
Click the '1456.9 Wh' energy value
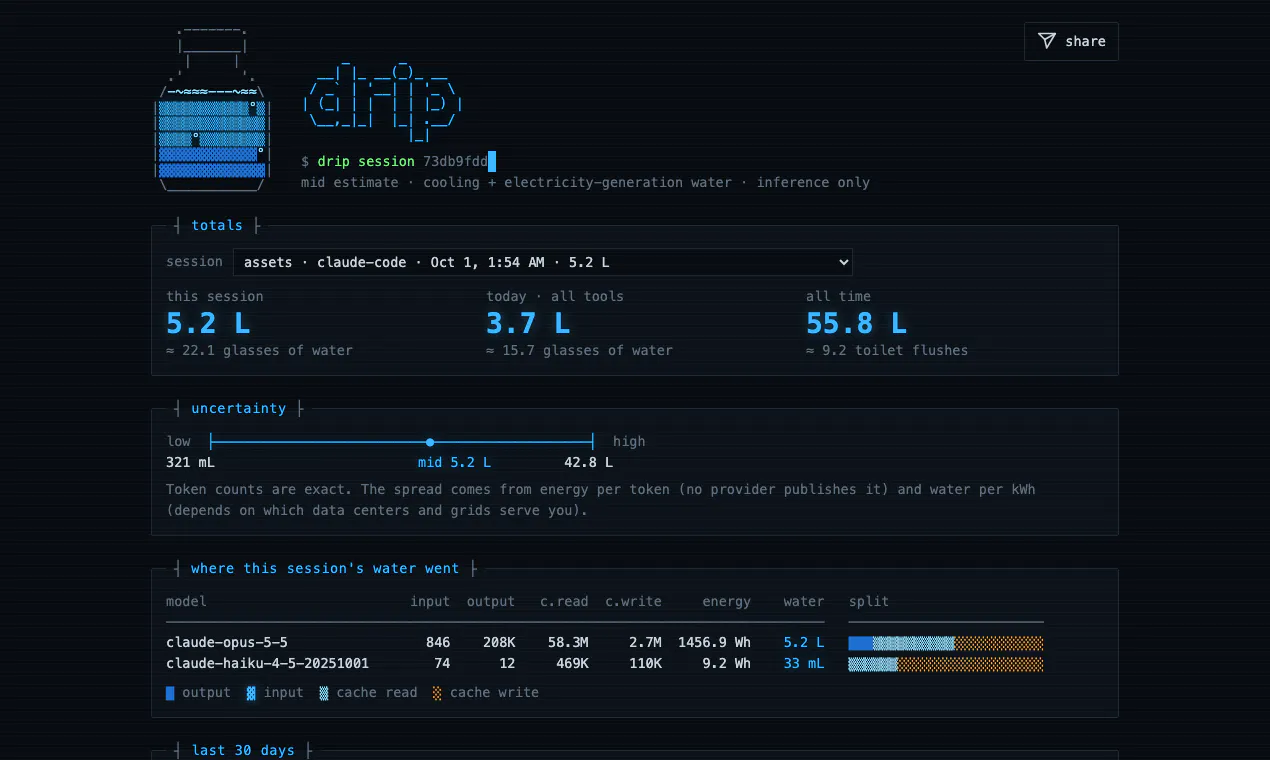click(x=714, y=643)
